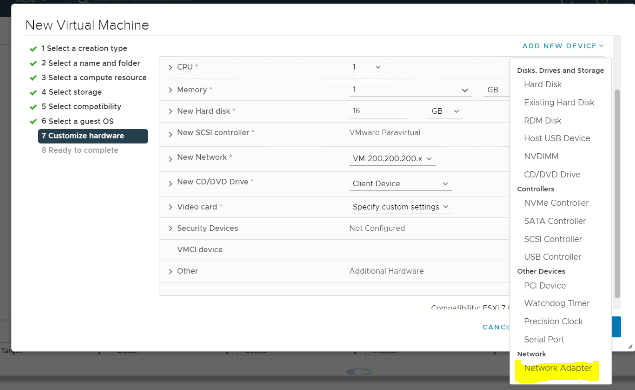Viewport: 635px width, 390px height.
Task: Select Host USB Device entry
Action: 557,138
